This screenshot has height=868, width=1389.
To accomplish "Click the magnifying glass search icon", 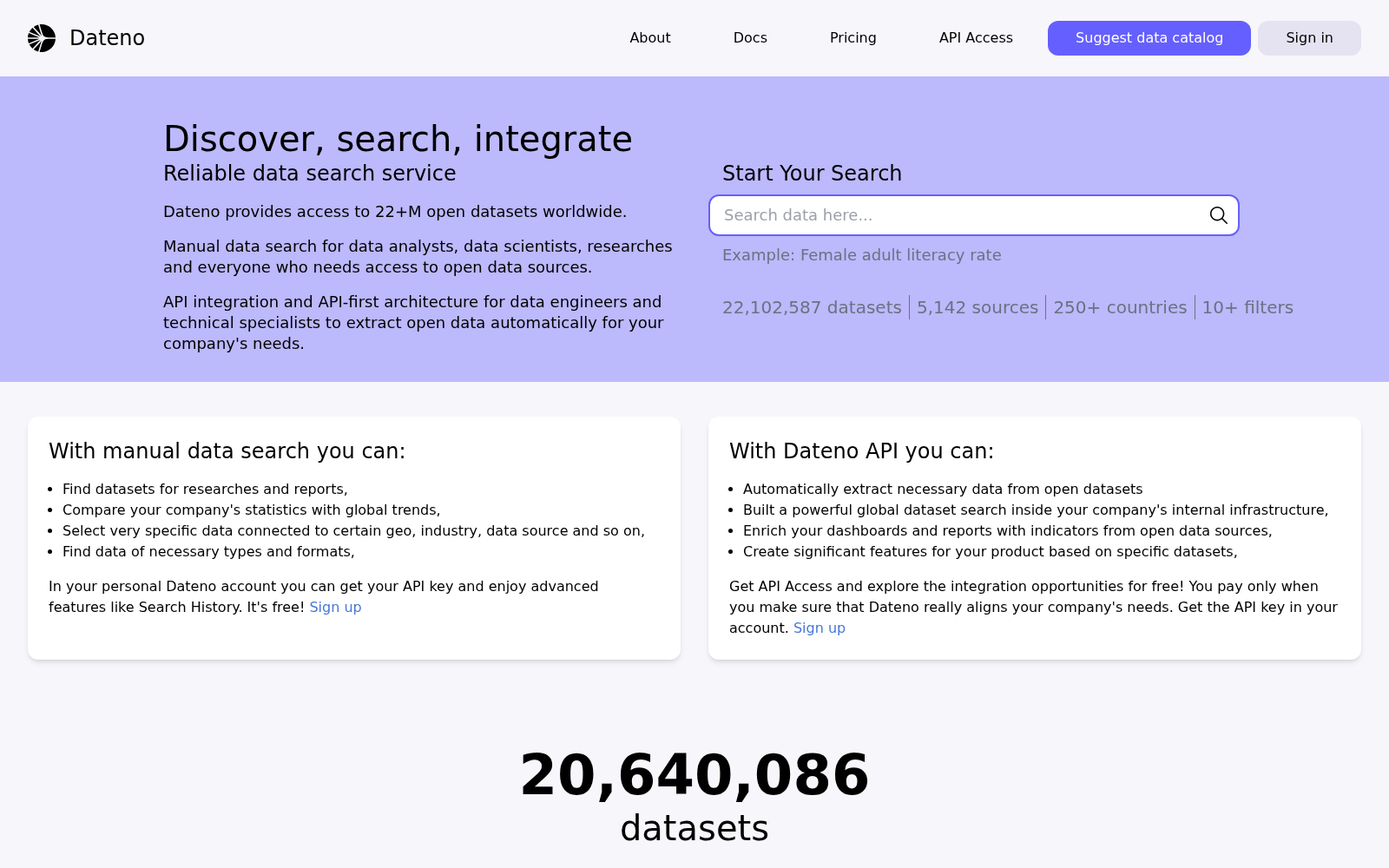I will [1219, 215].
